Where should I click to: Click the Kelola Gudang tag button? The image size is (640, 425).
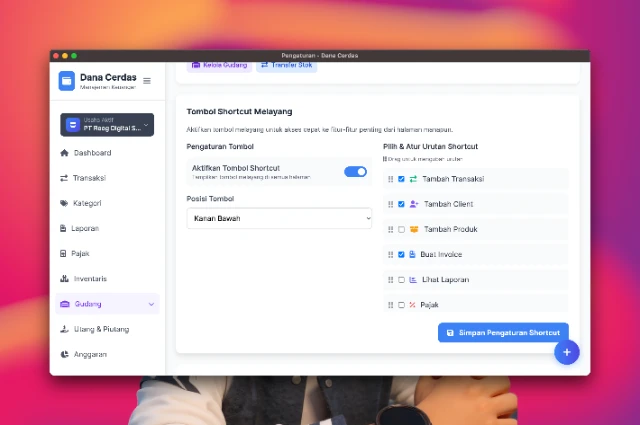(219, 65)
